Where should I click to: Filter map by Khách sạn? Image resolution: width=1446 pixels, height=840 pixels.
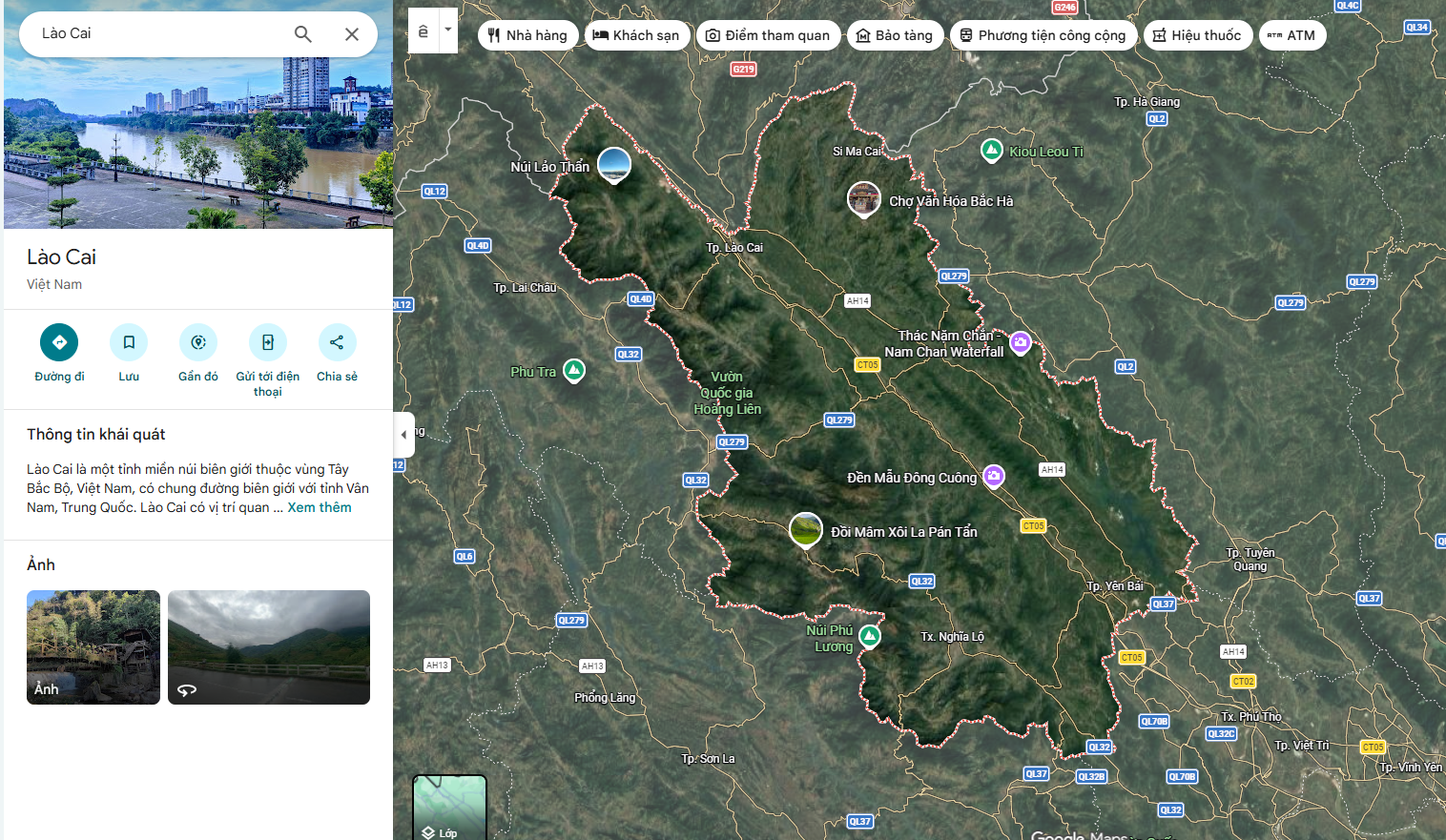[x=636, y=35]
